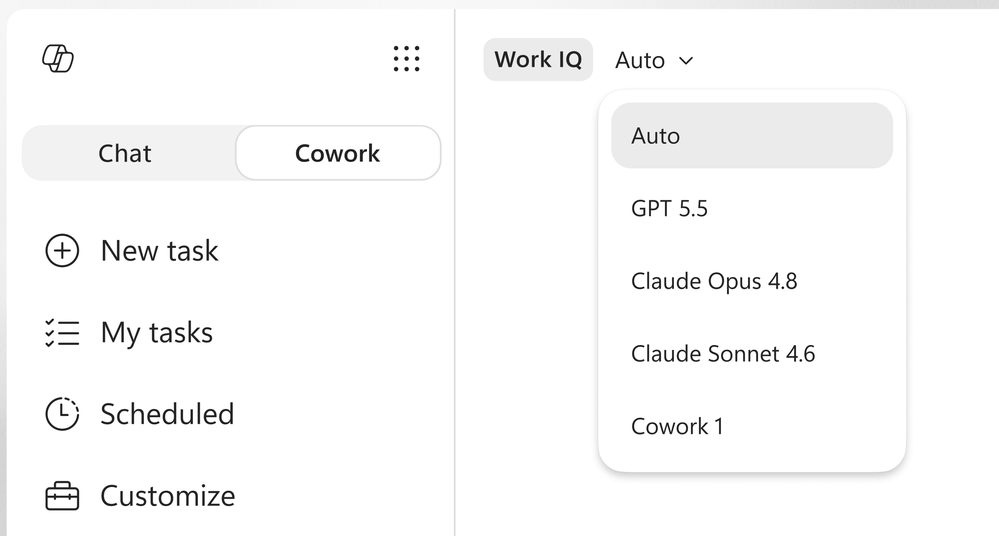The image size is (999, 536).
Task: Collapse the Auto model dropdown
Action: (x=654, y=61)
